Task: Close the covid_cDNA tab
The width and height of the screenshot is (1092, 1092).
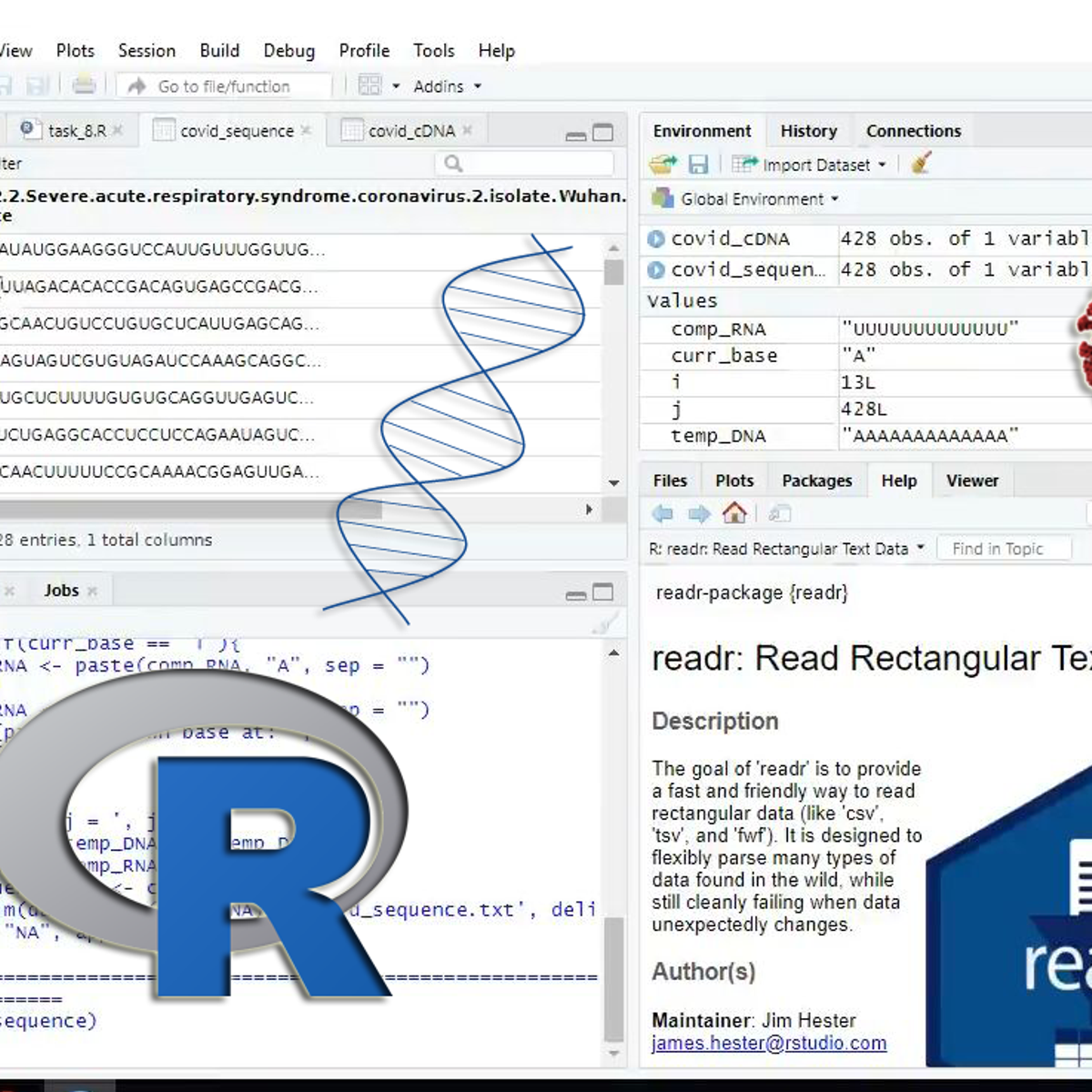Action: pos(467,131)
